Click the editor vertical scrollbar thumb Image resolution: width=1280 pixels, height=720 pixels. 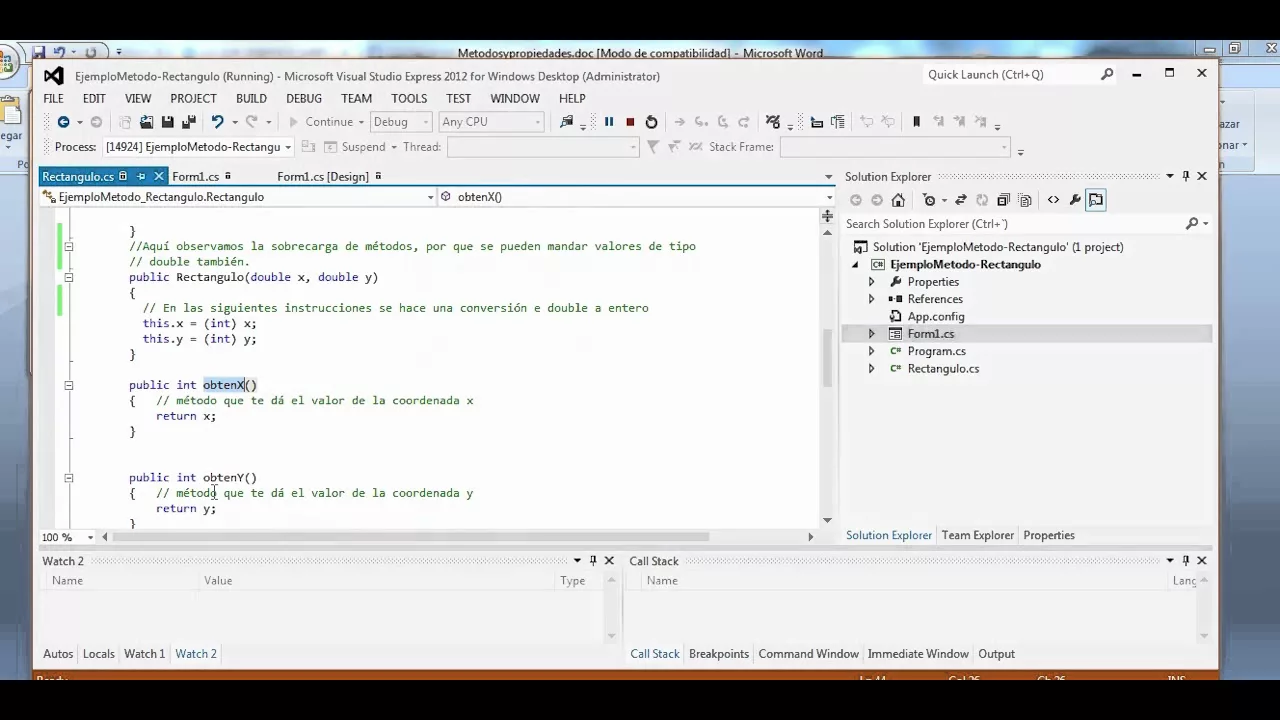827,357
